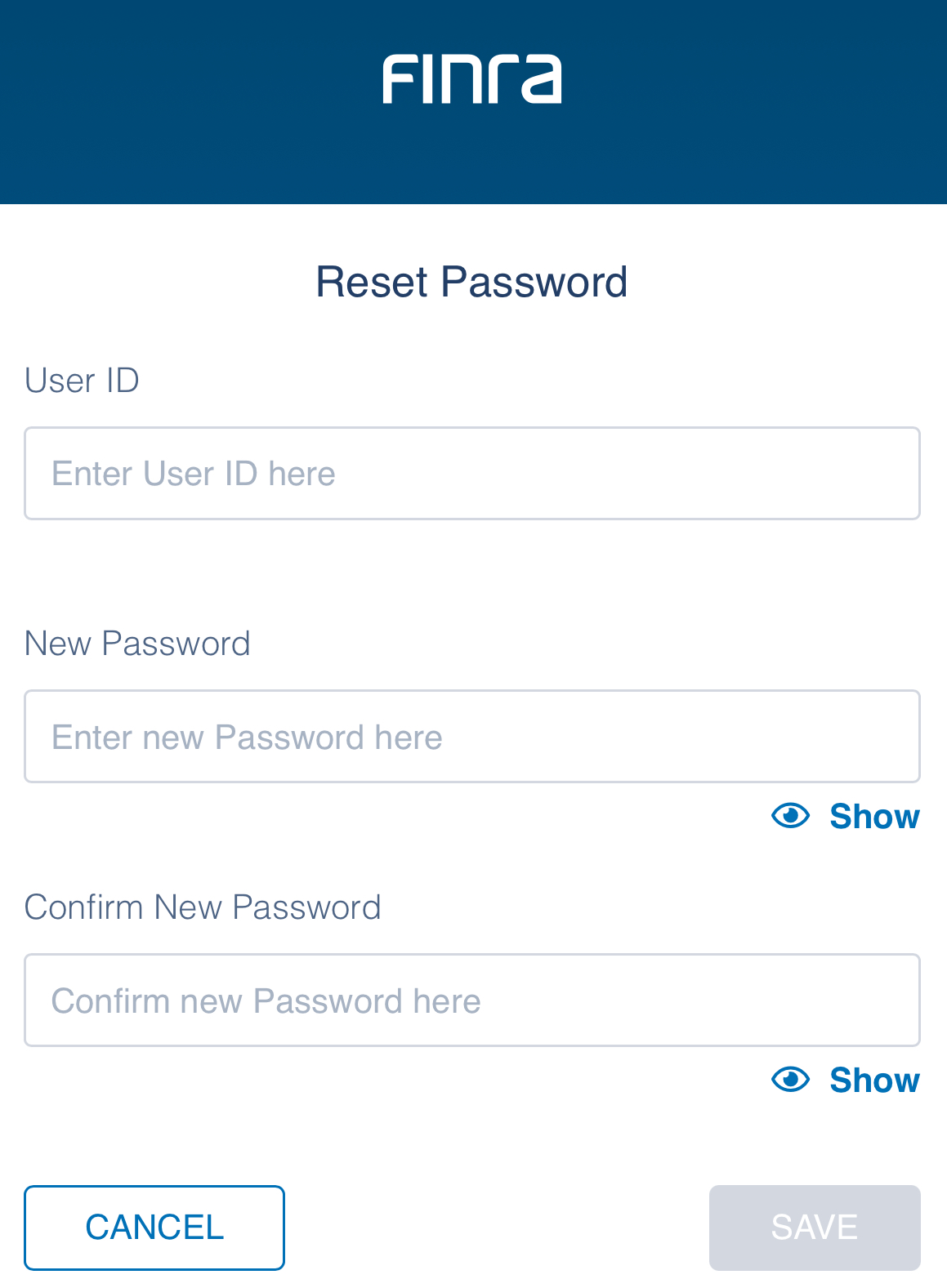The height and width of the screenshot is (1288, 947).
Task: Click the Enter User ID here field
Action: pos(472,473)
